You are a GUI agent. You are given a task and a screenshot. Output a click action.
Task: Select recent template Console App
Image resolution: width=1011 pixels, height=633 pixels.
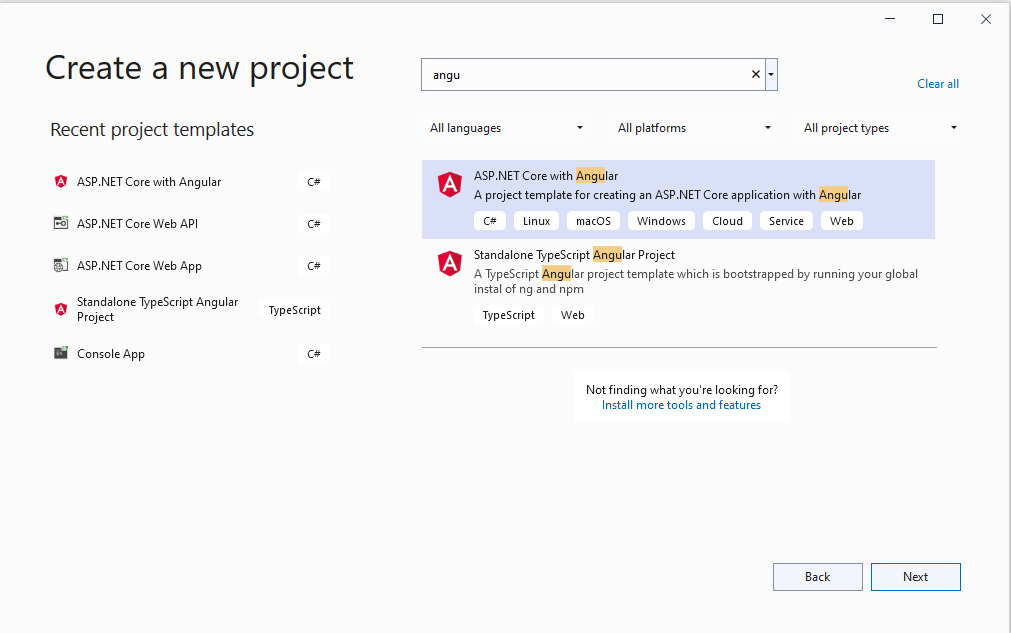tap(191, 354)
